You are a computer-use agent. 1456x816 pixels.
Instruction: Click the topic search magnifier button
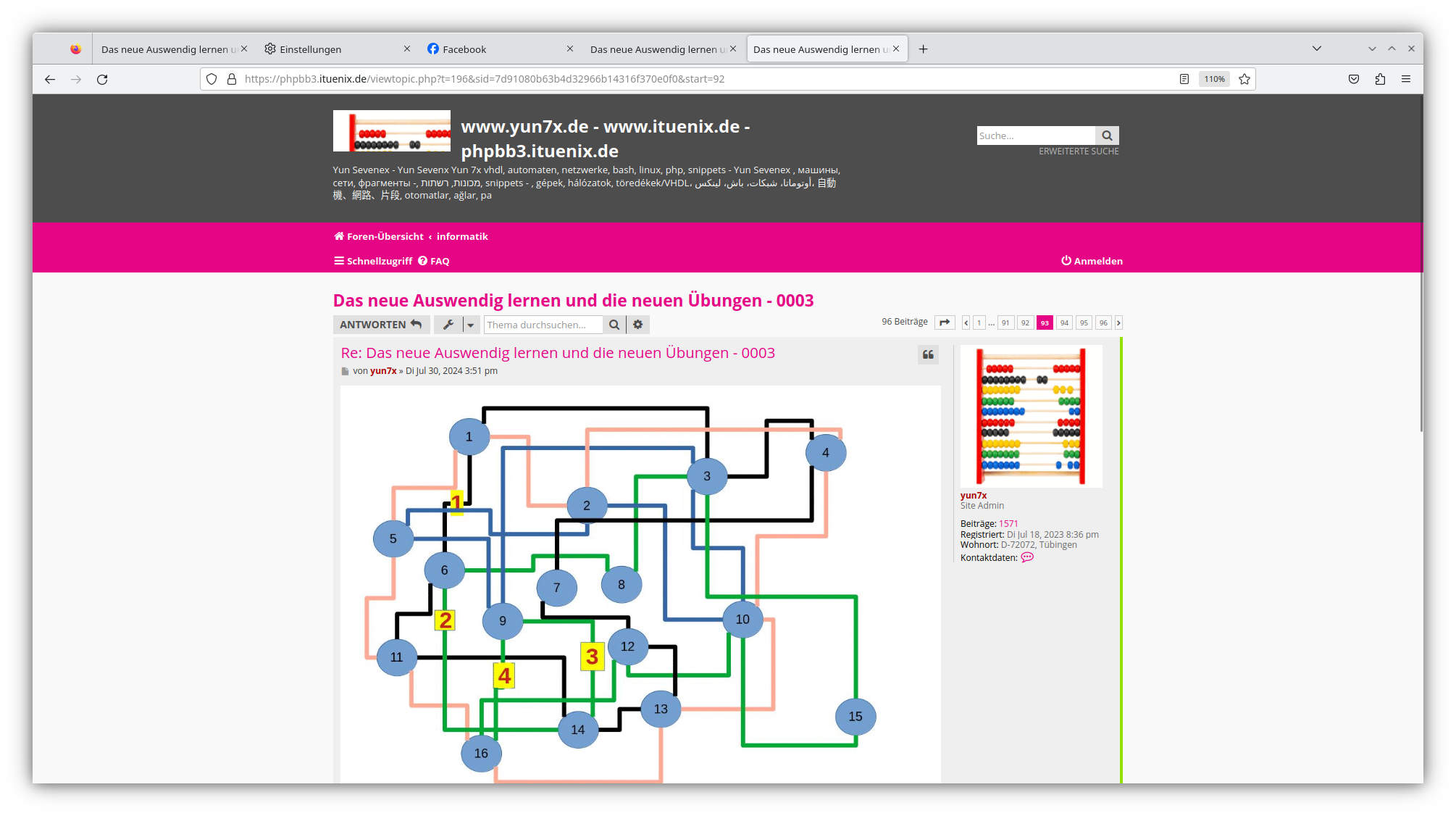click(x=614, y=325)
